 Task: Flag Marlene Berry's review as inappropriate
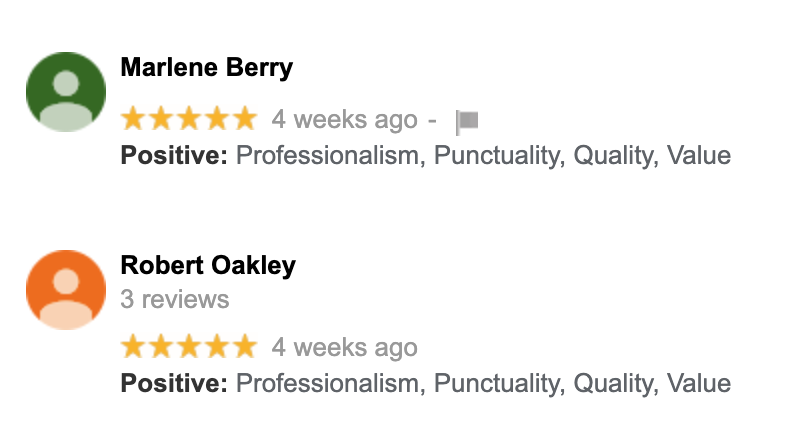click(x=467, y=122)
